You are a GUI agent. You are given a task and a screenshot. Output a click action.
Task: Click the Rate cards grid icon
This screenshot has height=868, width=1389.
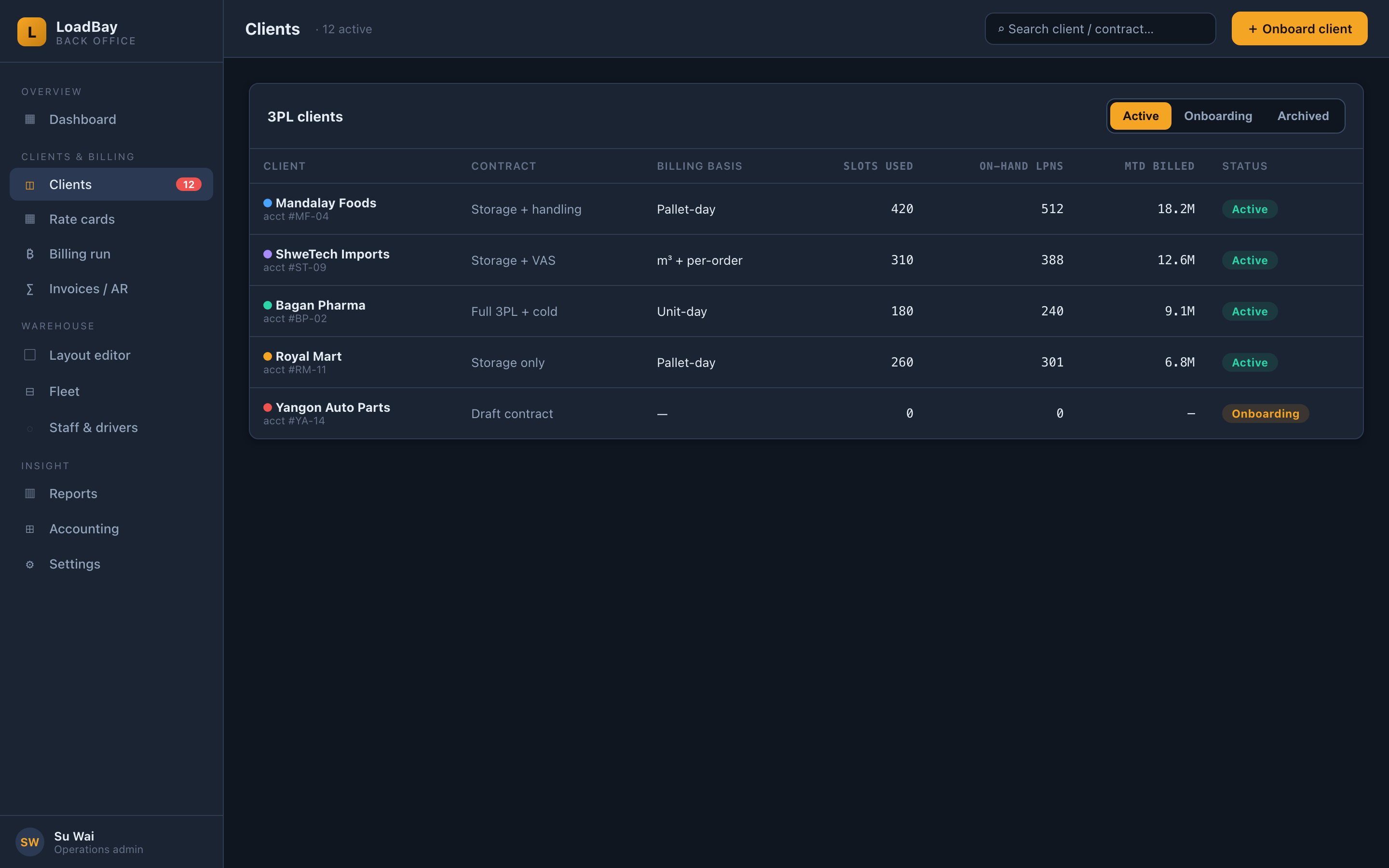30,219
